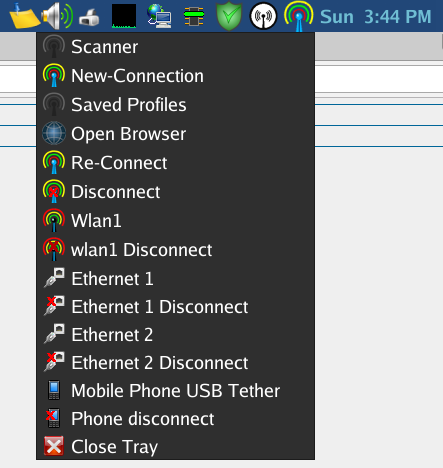The height and width of the screenshot is (468, 443).
Task: Open the printer tray icon
Action: 89,17
